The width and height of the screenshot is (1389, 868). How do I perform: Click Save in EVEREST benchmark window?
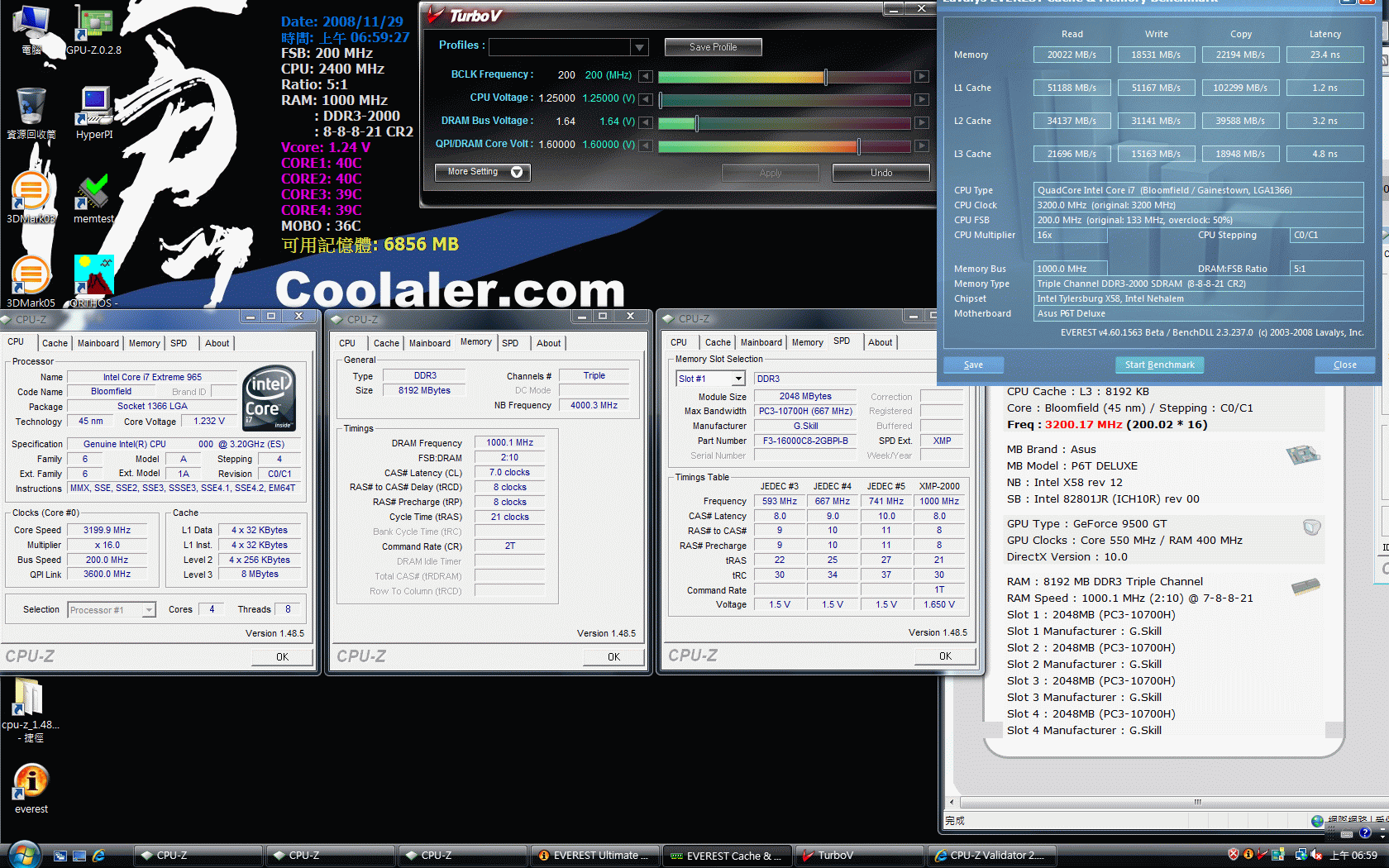pos(973,365)
